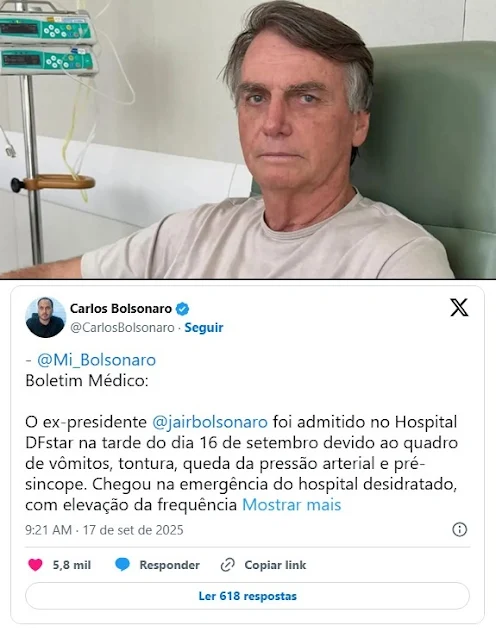
Task: Click the @CarlosBolsonaro handle
Action: click(x=122, y=328)
